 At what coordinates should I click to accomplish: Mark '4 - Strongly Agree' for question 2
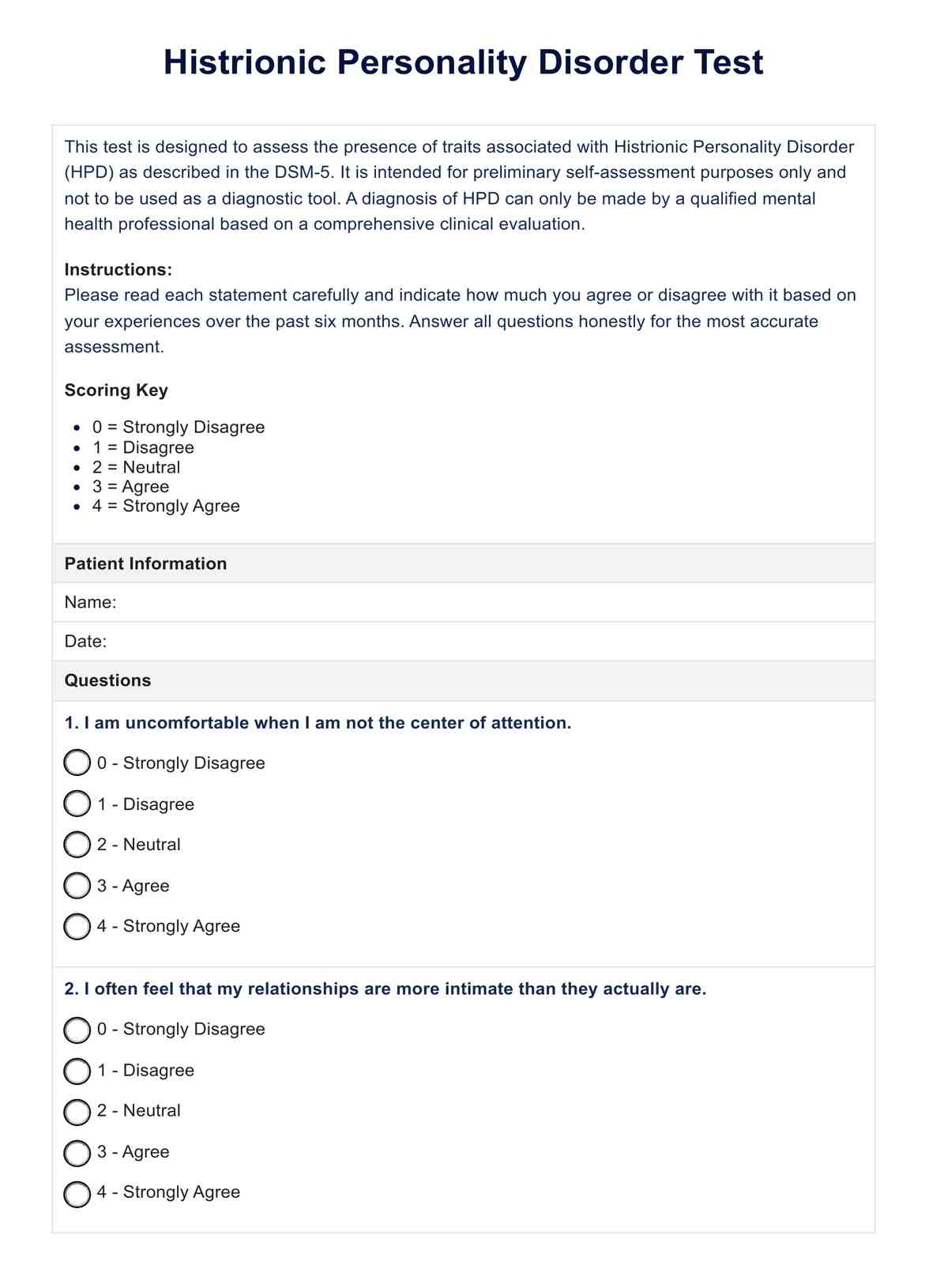(77, 1192)
